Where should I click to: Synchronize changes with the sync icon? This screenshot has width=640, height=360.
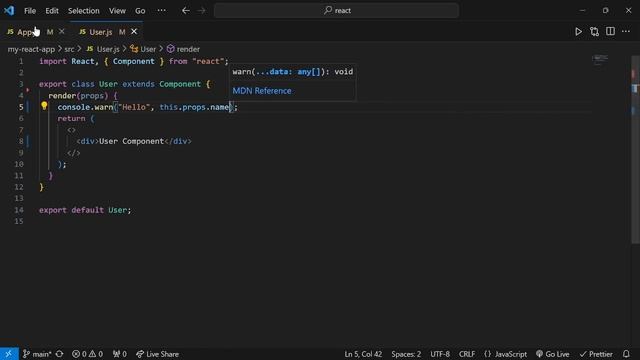59,354
